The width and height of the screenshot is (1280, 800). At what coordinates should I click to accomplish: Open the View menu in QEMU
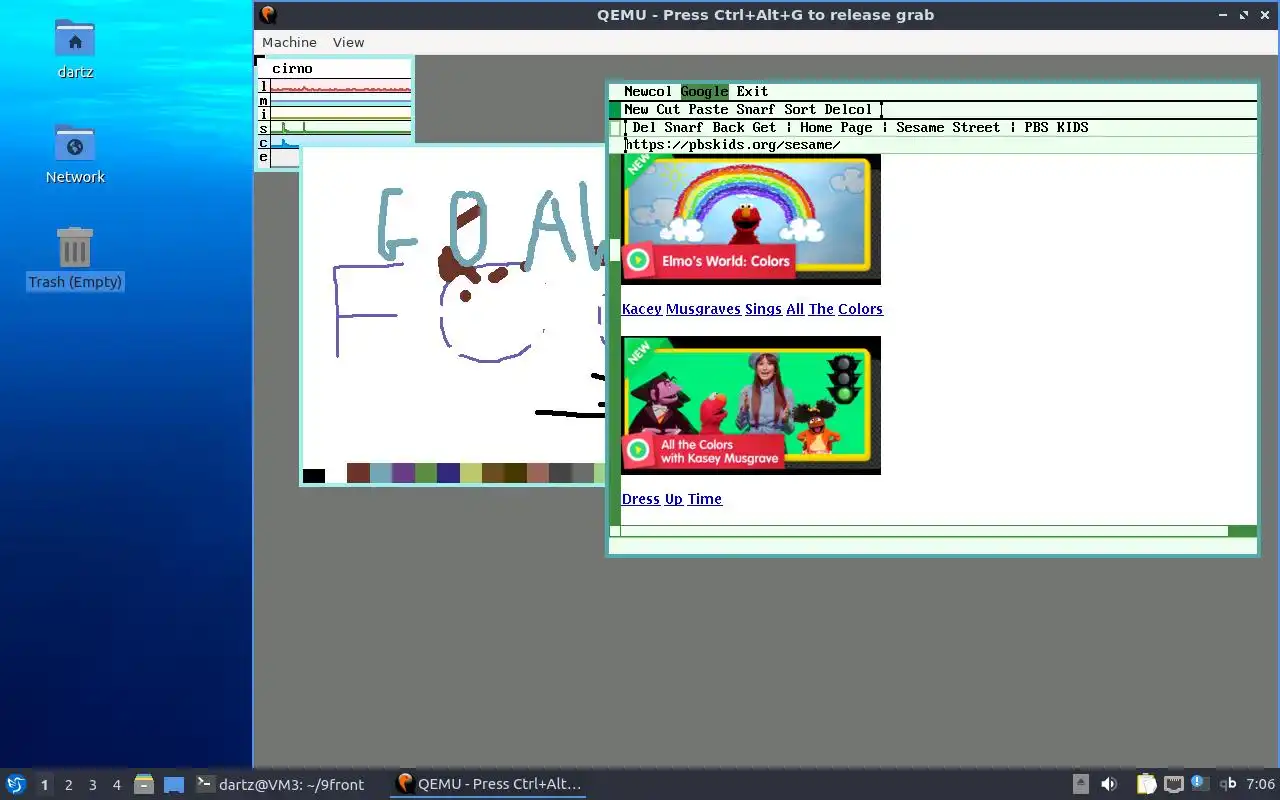(348, 42)
